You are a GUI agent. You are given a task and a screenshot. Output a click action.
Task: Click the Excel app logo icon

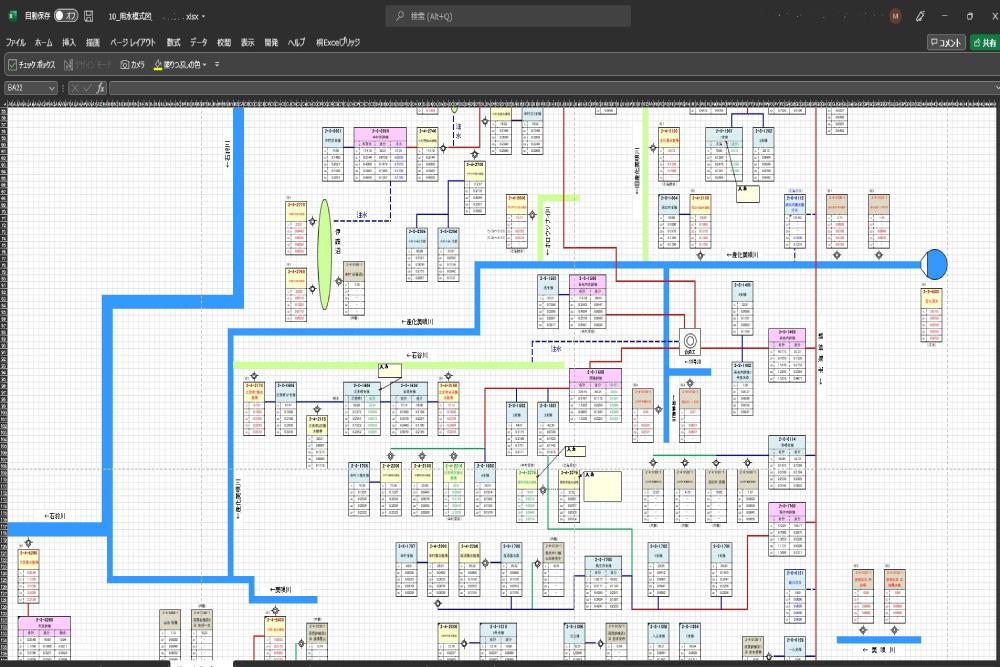[12, 16]
